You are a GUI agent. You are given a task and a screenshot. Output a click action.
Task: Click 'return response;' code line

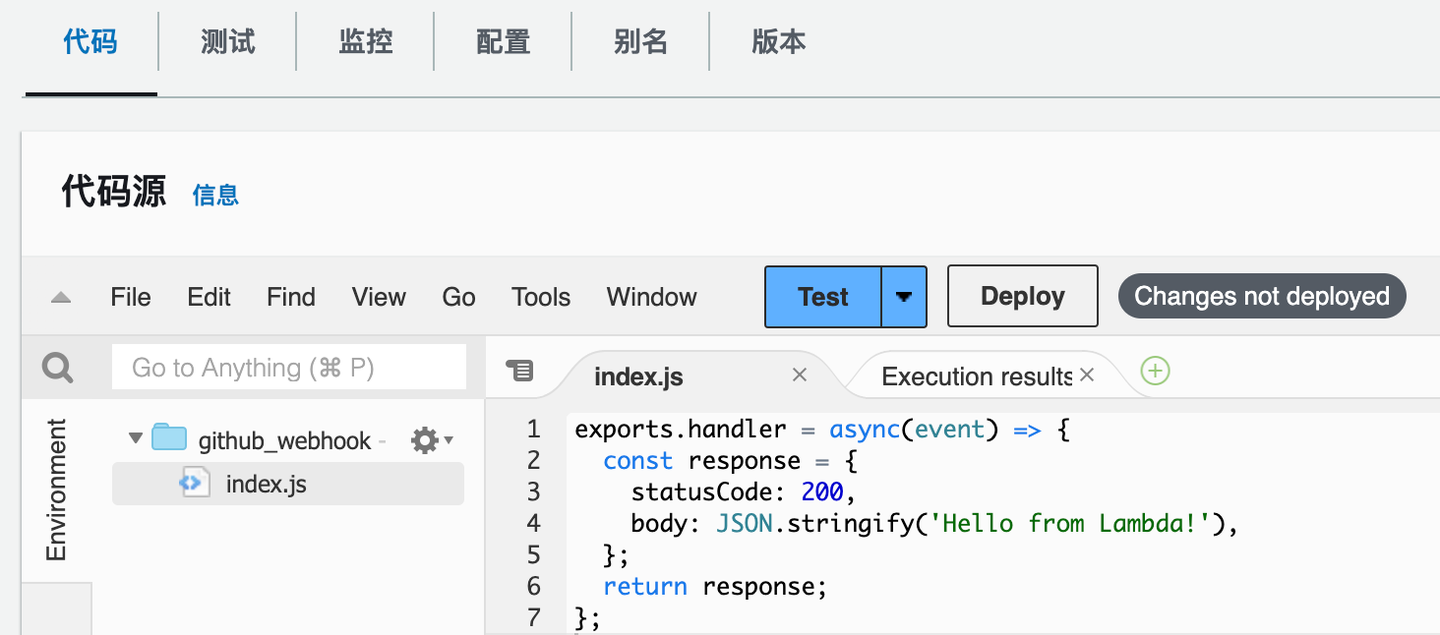715,586
